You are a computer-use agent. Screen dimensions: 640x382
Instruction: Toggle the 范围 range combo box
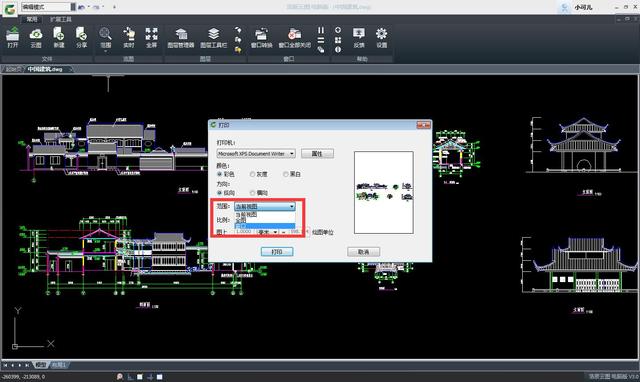tap(265, 207)
